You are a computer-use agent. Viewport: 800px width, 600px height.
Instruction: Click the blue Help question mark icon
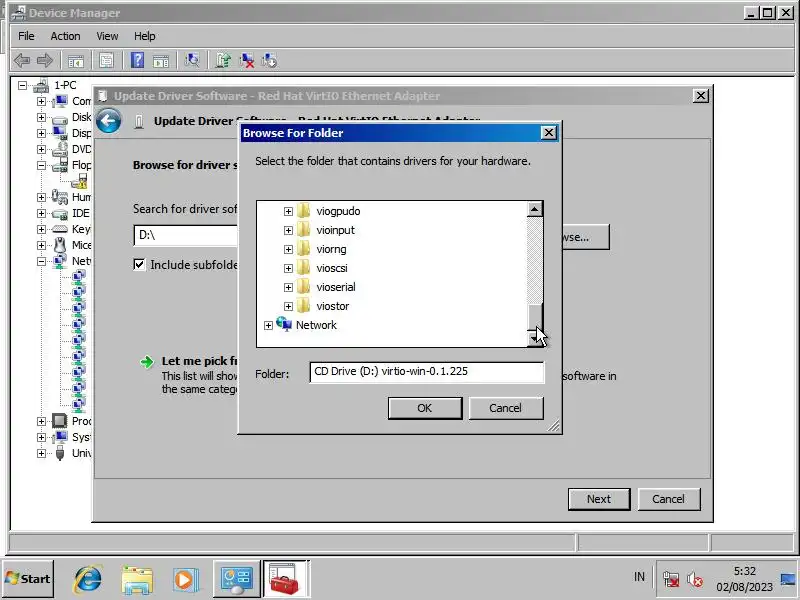[x=137, y=61]
